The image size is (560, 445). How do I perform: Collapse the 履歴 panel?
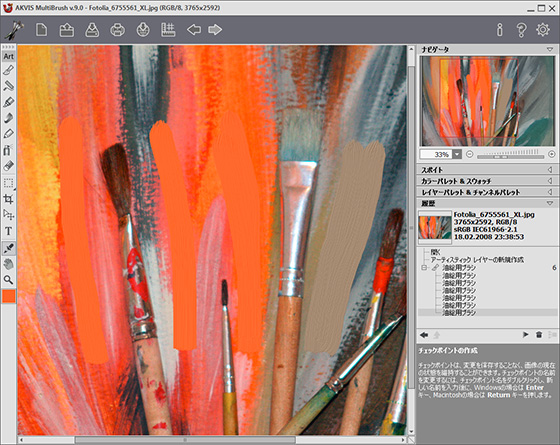point(550,203)
